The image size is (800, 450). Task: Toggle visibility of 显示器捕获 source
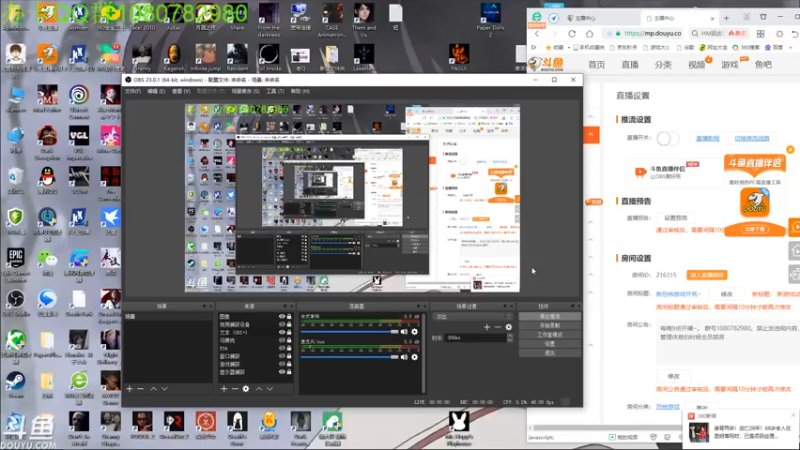pos(282,372)
